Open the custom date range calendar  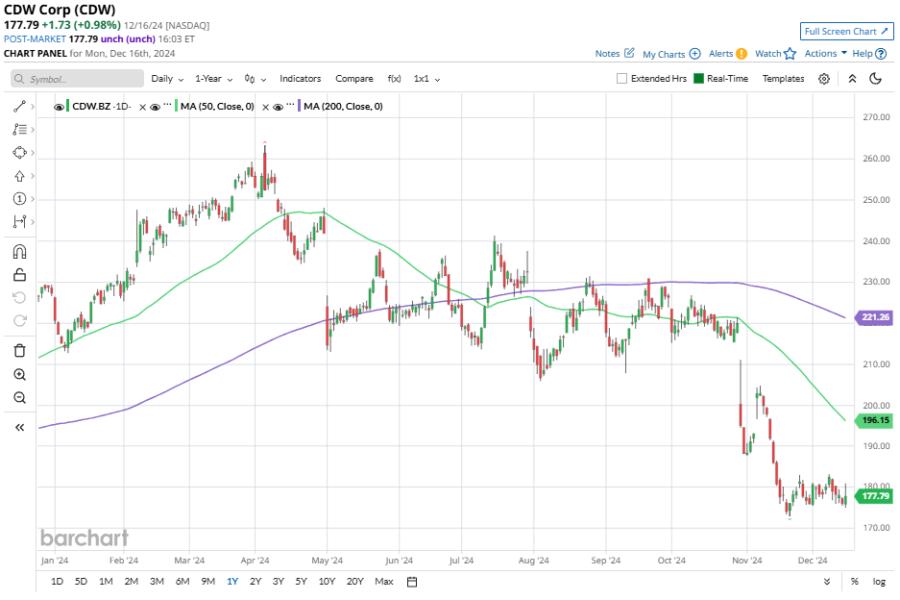[412, 582]
